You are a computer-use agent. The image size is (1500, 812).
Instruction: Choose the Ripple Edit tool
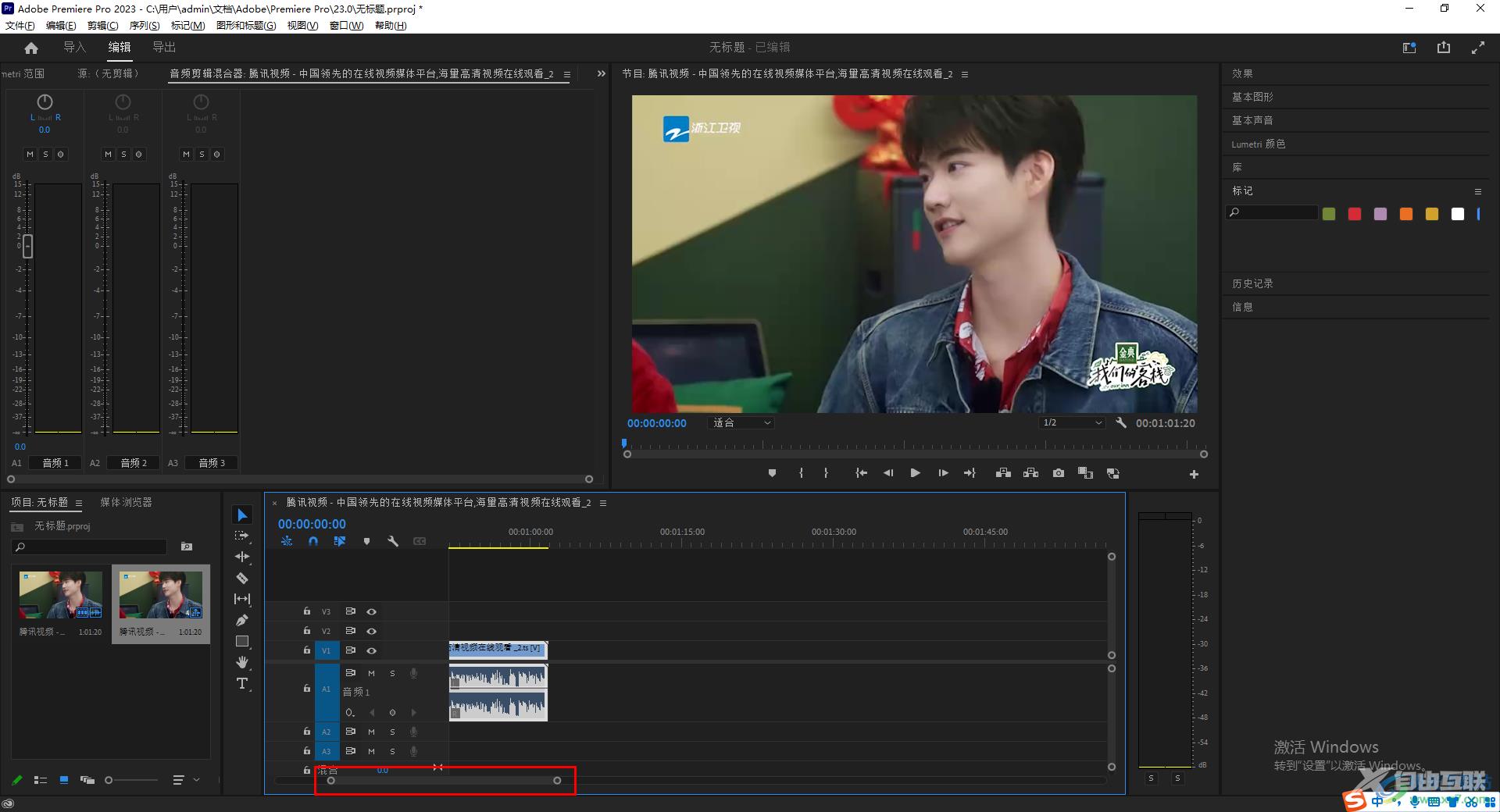click(242, 557)
